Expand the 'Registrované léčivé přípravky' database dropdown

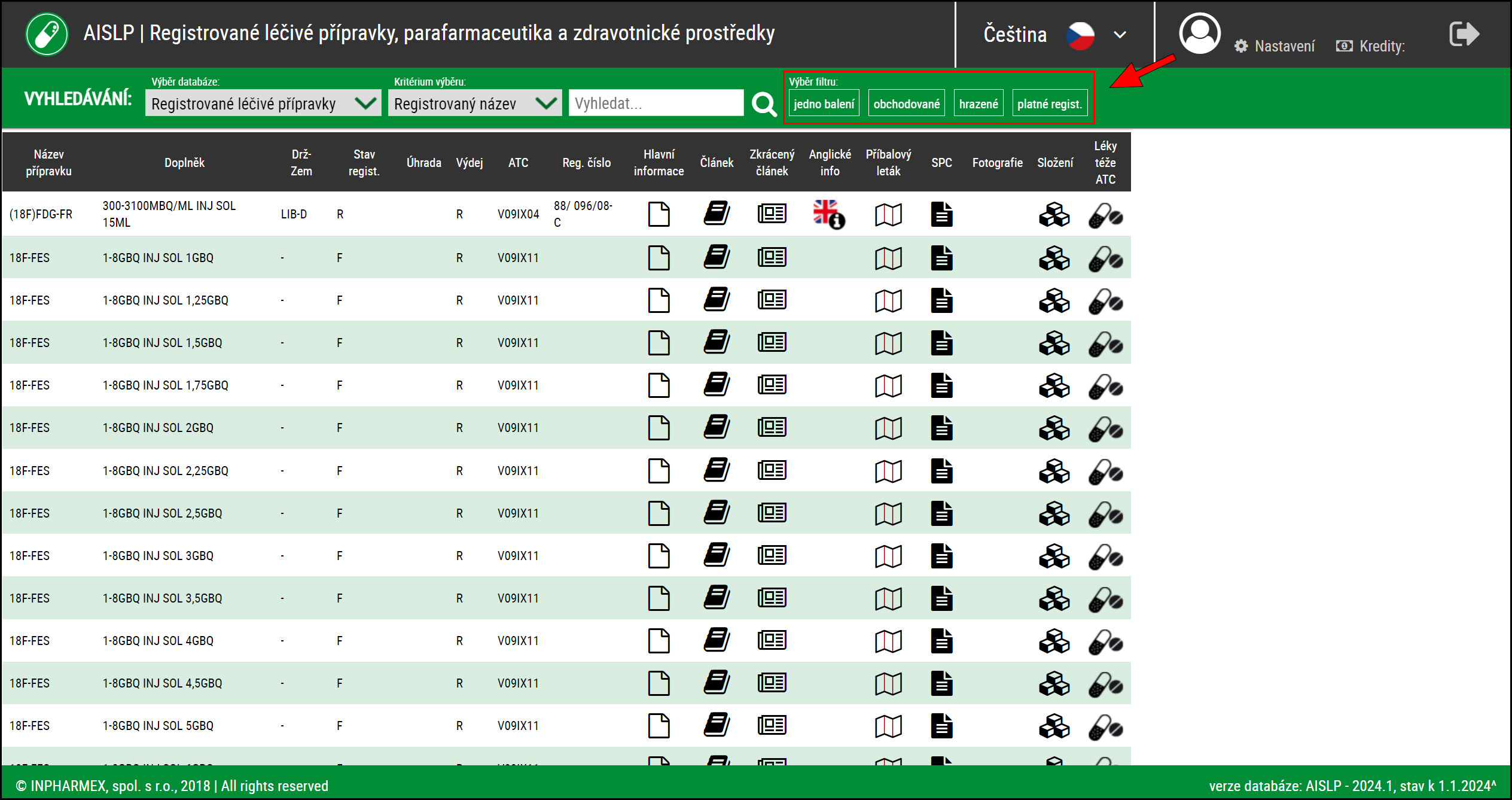pos(263,104)
